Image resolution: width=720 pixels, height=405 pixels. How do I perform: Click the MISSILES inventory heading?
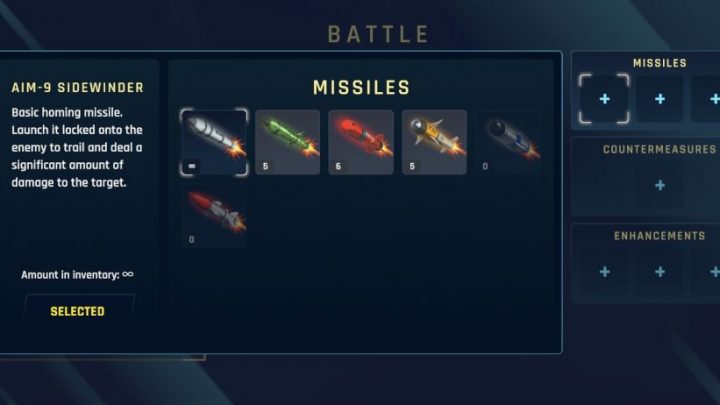pos(361,87)
